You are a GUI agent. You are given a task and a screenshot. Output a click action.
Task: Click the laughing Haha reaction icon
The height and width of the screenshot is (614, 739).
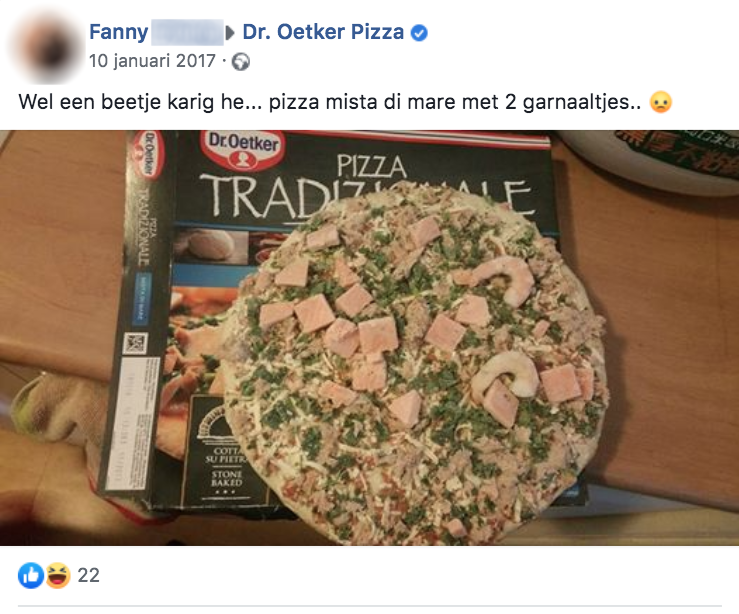57,575
